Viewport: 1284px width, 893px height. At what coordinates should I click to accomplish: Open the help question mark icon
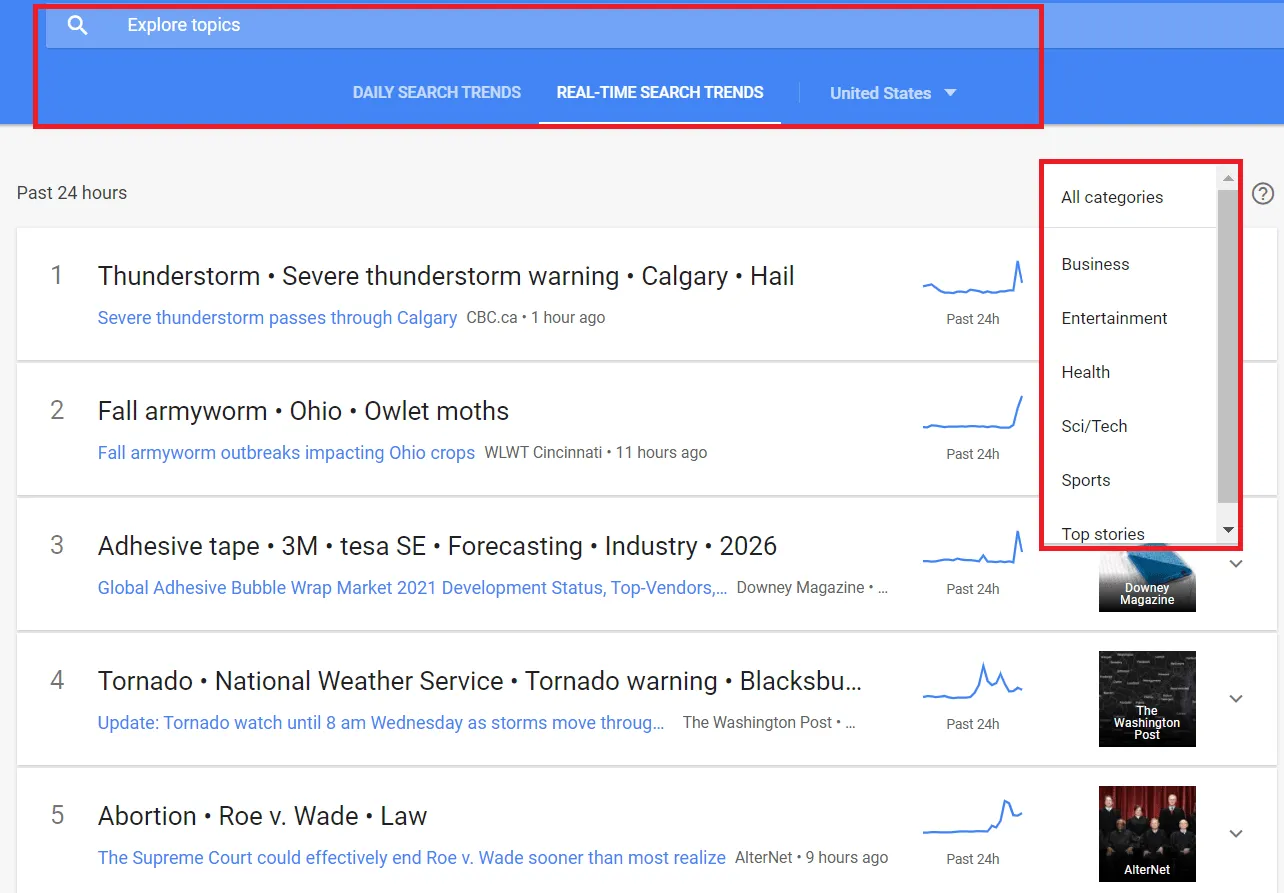1263,194
